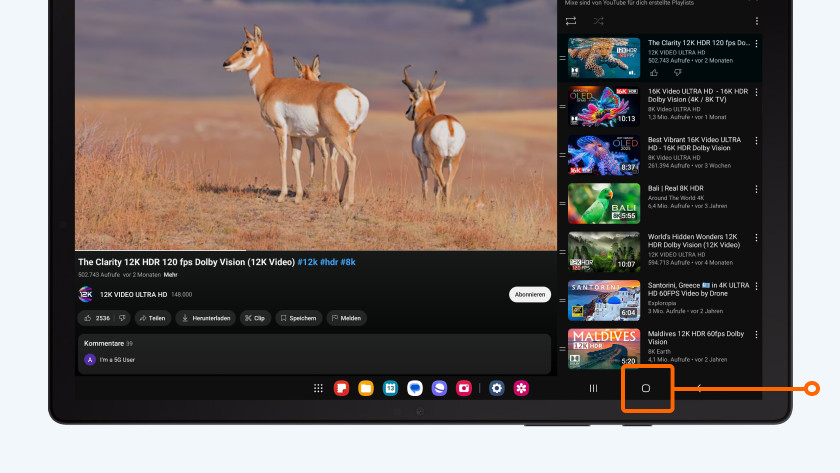Toggle playlist shuffle icon

pos(598,21)
